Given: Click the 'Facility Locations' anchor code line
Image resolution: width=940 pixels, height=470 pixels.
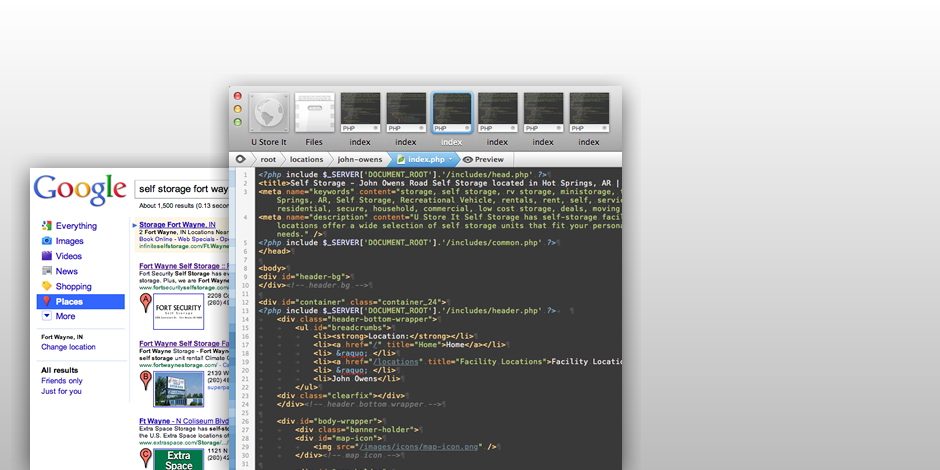Looking at the screenshot, I should point(466,361).
